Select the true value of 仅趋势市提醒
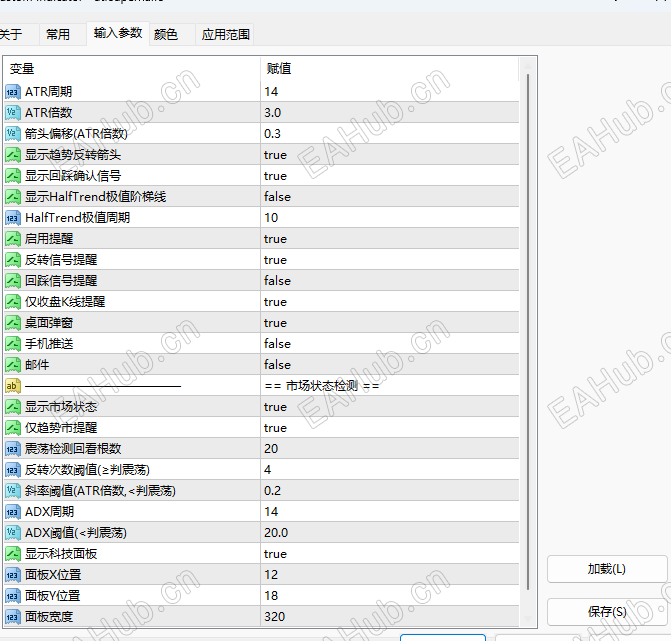The image size is (671, 641). click(x=389, y=428)
